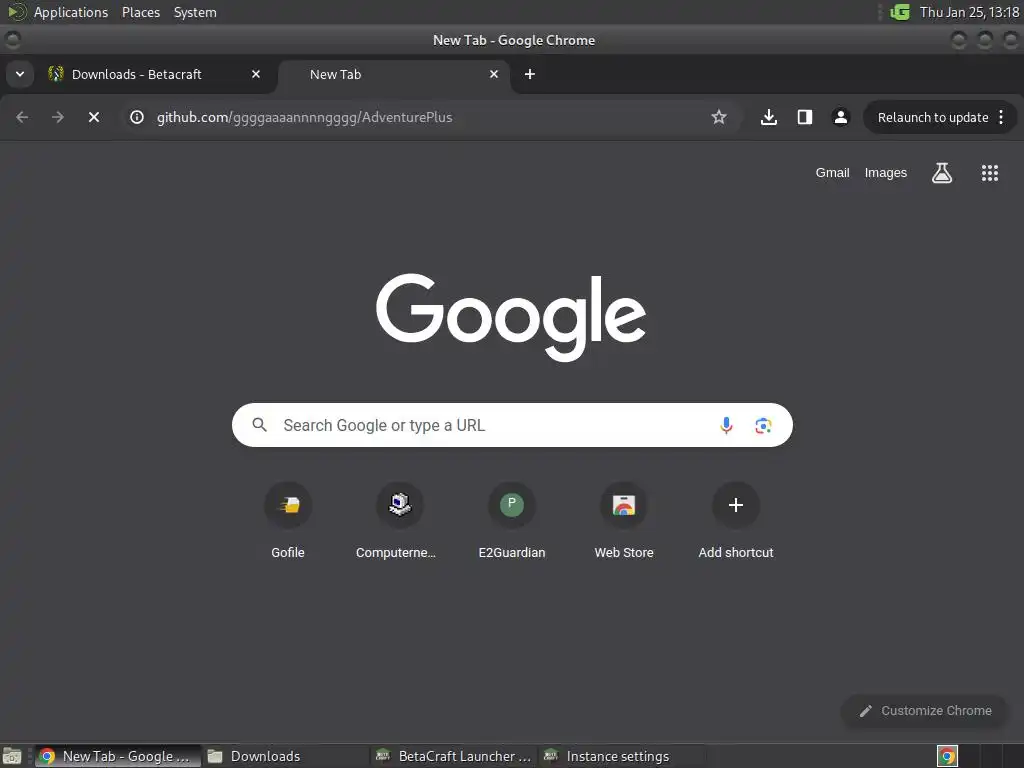Stop loading the page with the X button
Screen dimensions: 1024x768
[94, 117]
